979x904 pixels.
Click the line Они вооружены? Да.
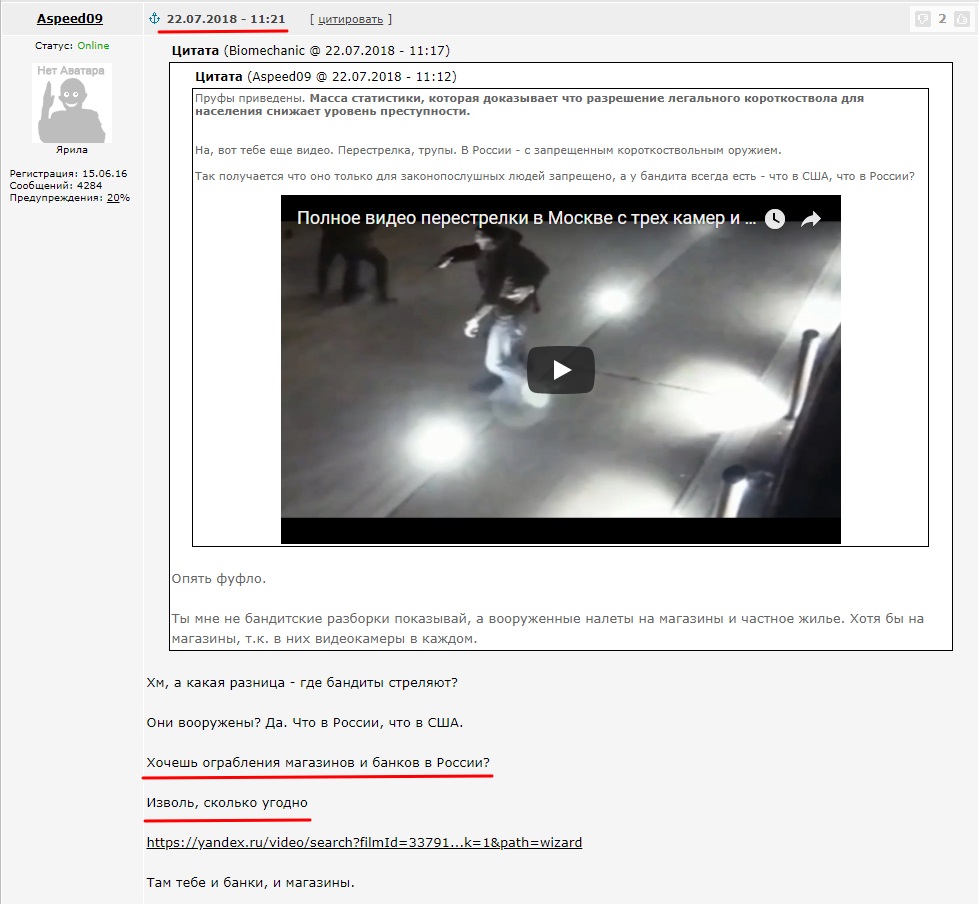(305, 722)
